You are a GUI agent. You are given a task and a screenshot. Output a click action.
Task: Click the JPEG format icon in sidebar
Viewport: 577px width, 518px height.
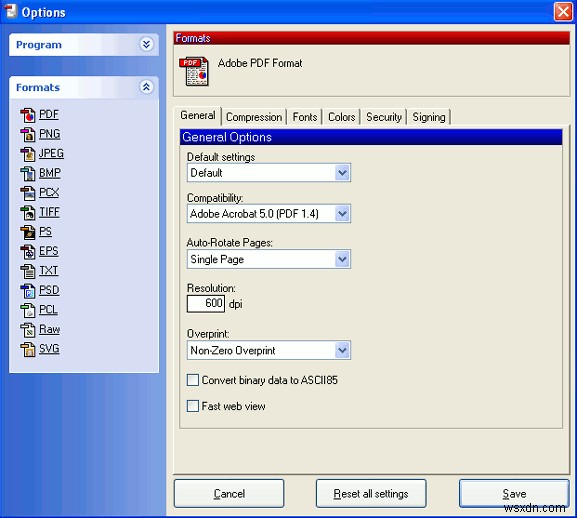[x=28, y=154]
